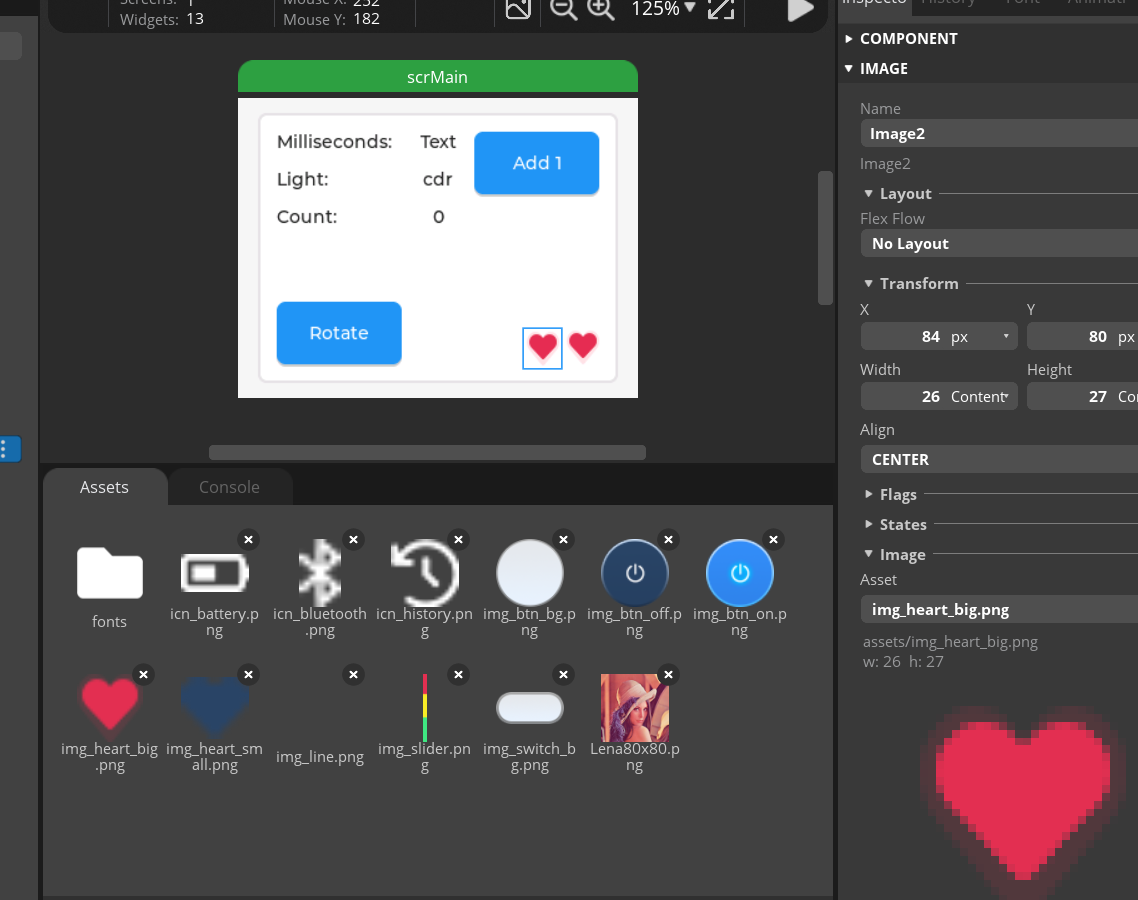Click the play simulation icon
Image resolution: width=1138 pixels, height=900 pixels.
tap(800, 9)
